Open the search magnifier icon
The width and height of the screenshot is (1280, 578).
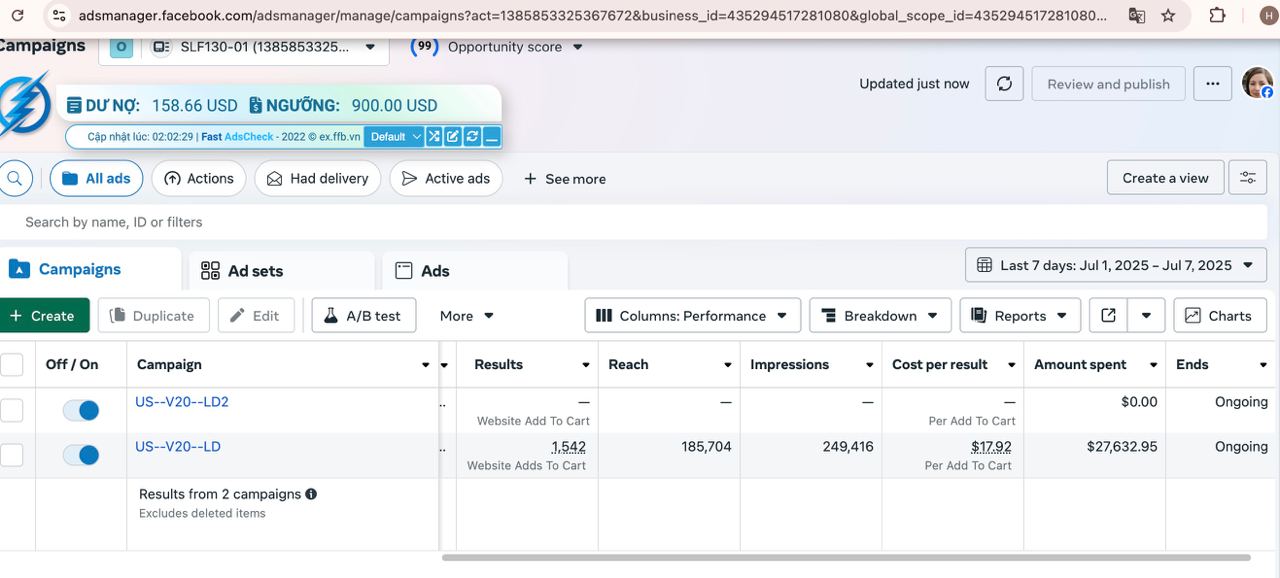tap(15, 179)
